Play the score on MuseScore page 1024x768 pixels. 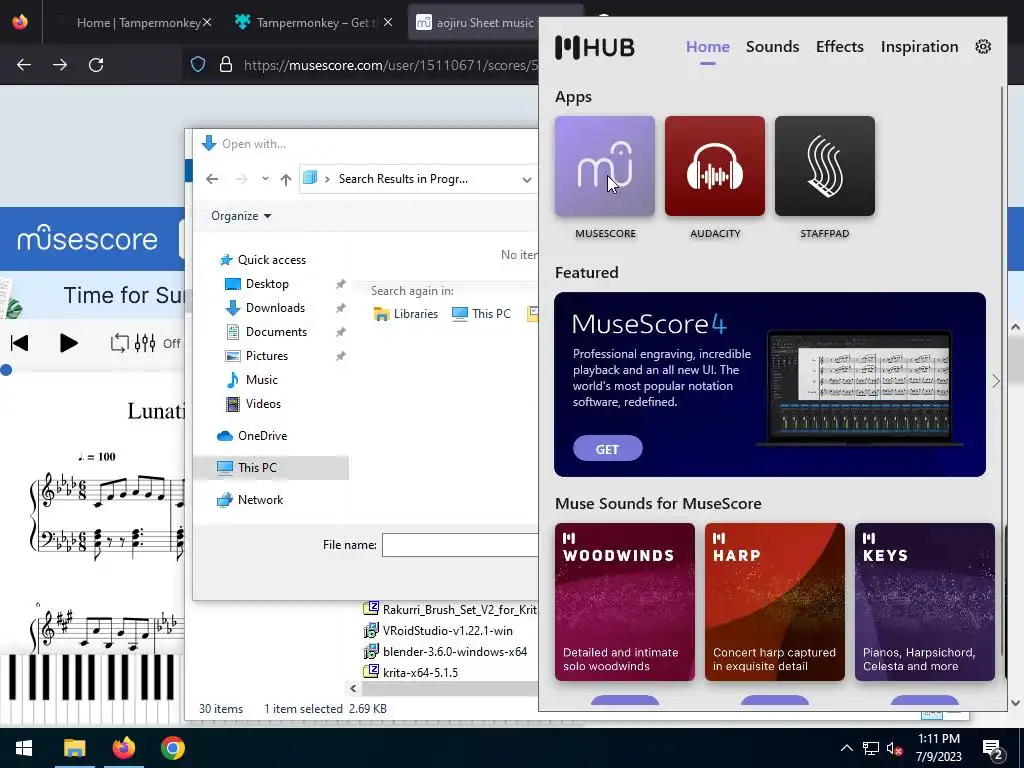click(69, 343)
